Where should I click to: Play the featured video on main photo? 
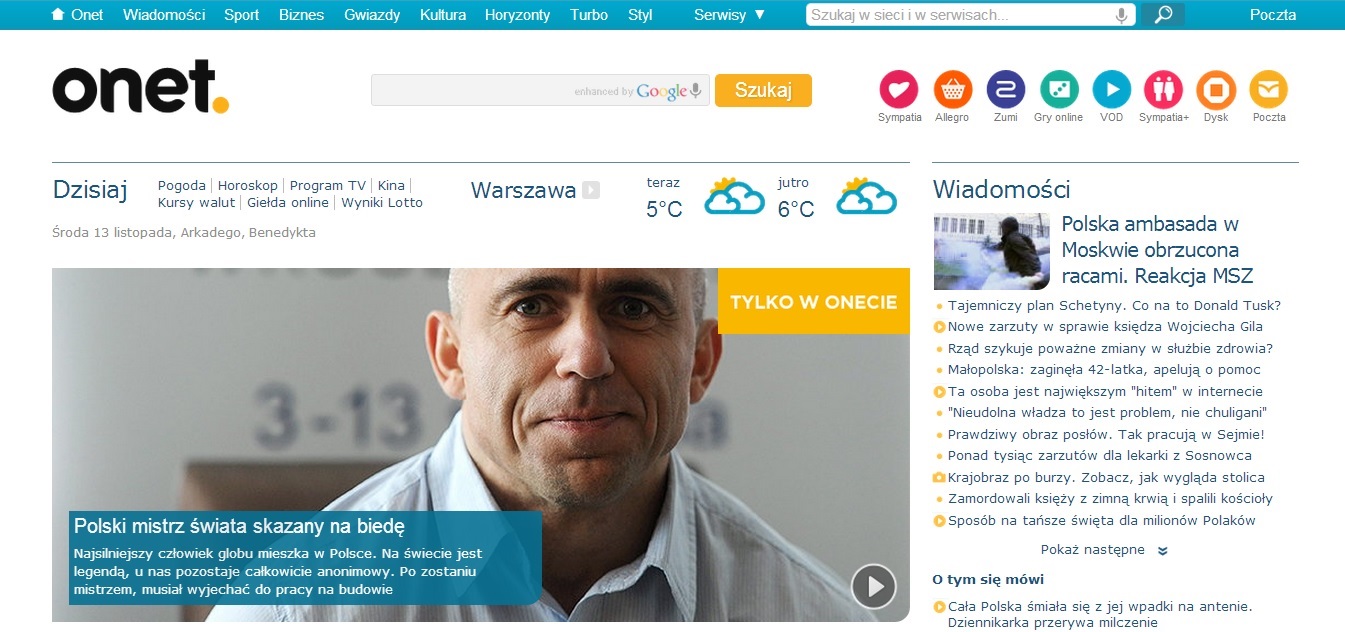point(873,586)
